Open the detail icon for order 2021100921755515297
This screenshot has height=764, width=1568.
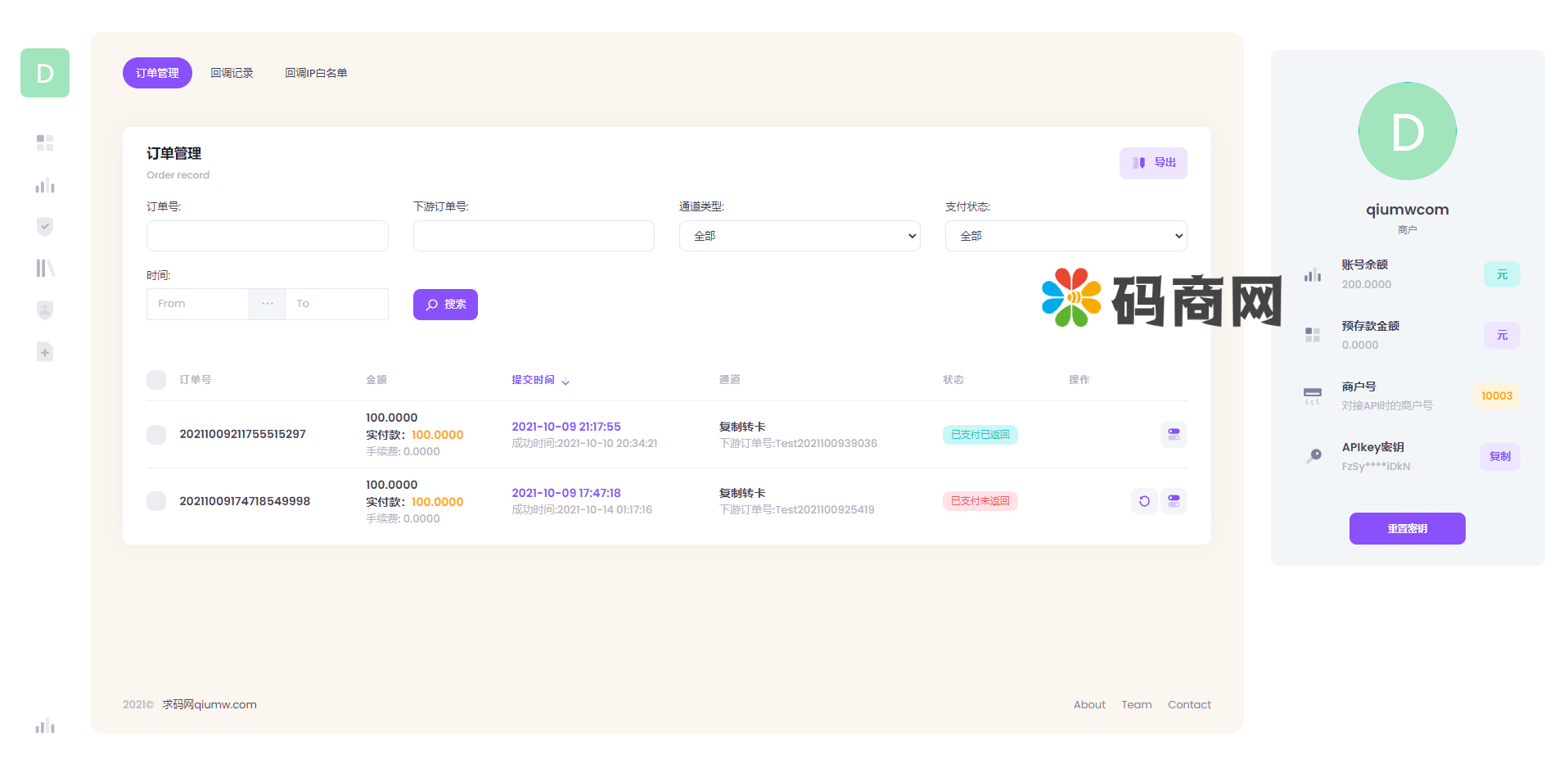coord(1174,434)
